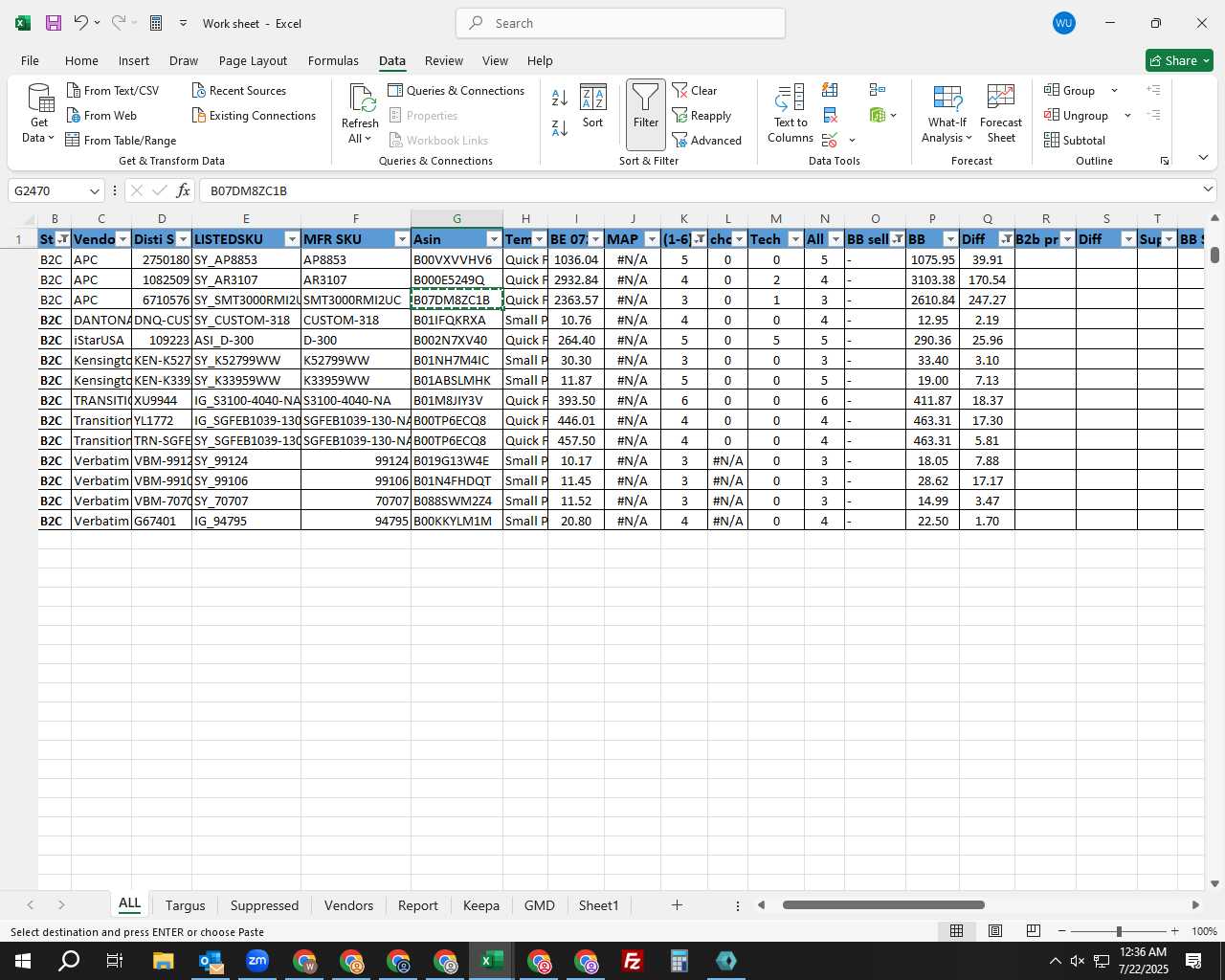Click the Insert Function fx button
The image size is (1225, 980).
pos(183,190)
